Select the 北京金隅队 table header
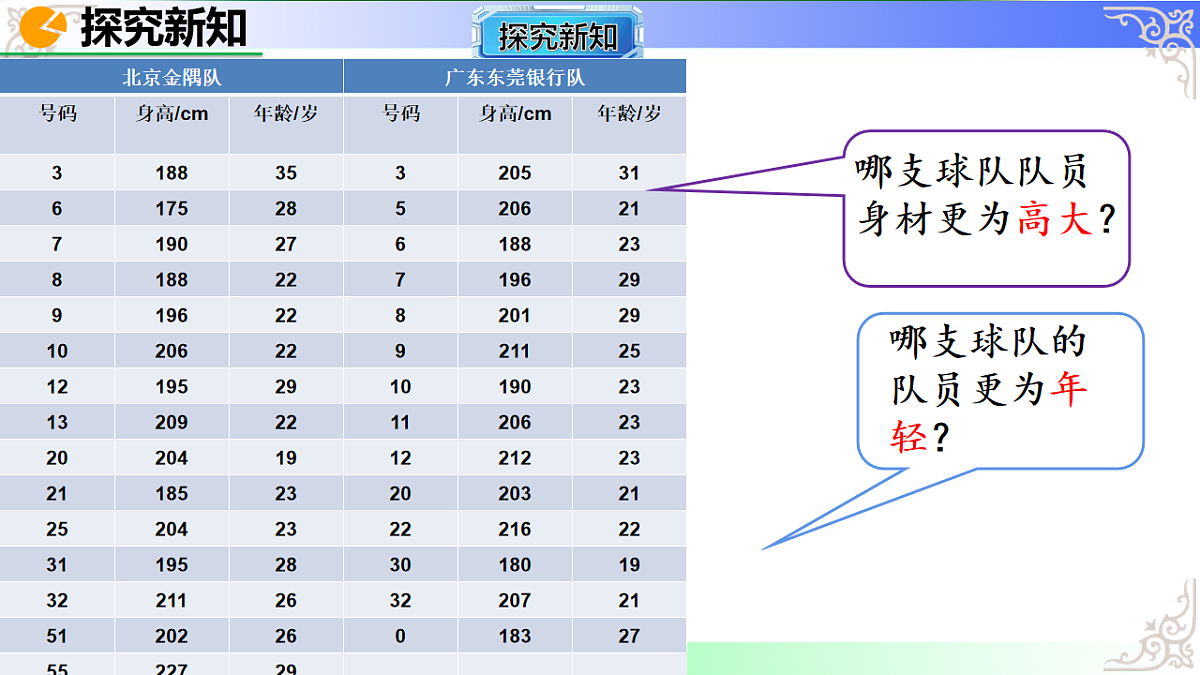The image size is (1200, 675). [x=172, y=77]
